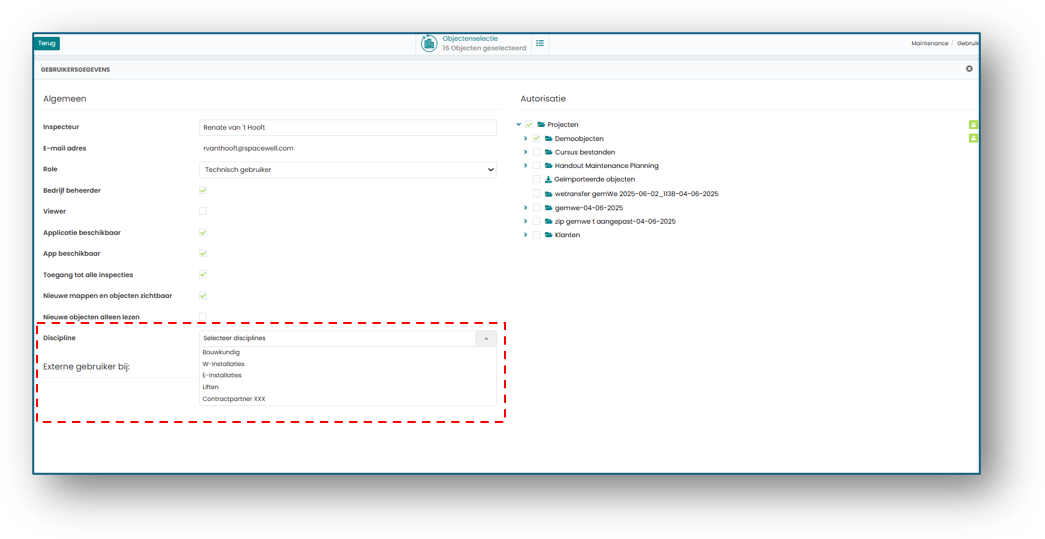Viewport: 1045px width, 539px height.
Task: Click the Demoobjecten folder icon
Action: click(548, 139)
